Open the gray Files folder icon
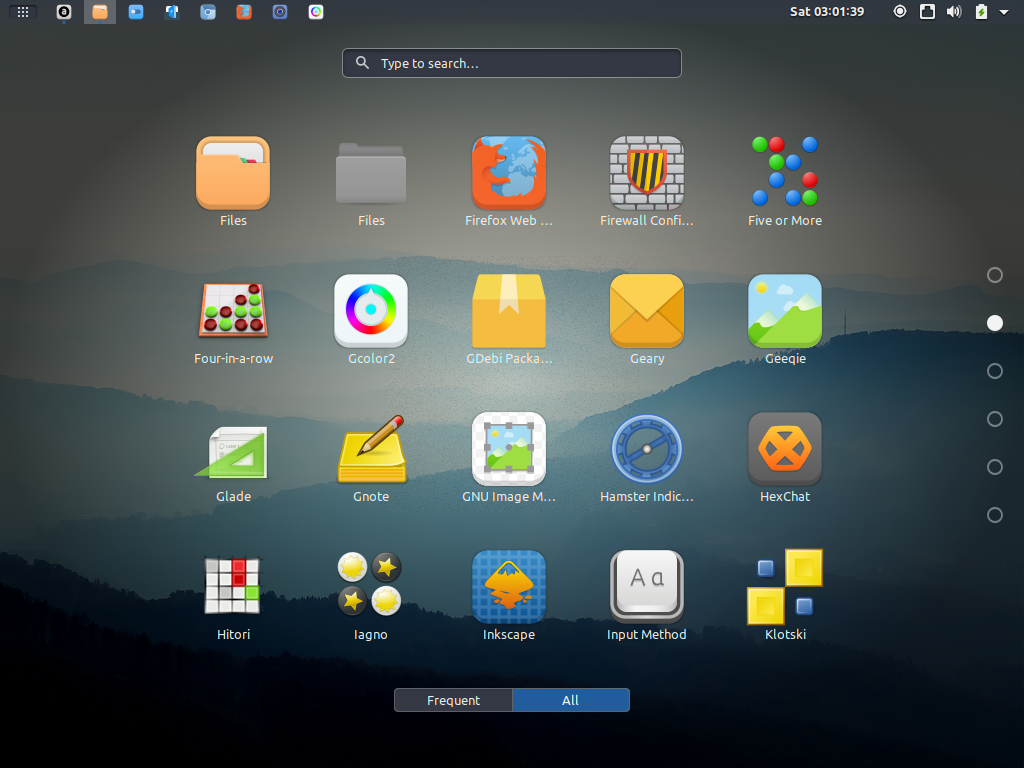 (371, 174)
